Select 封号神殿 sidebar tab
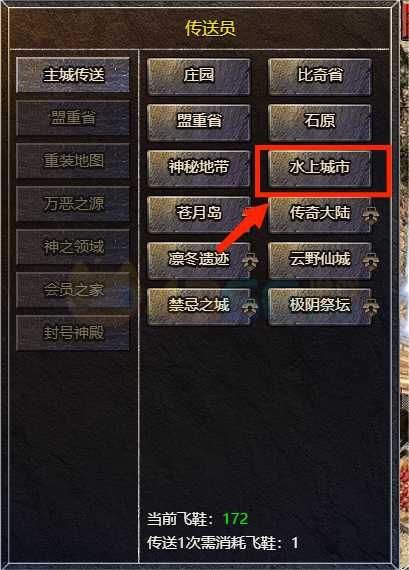 click(73, 333)
